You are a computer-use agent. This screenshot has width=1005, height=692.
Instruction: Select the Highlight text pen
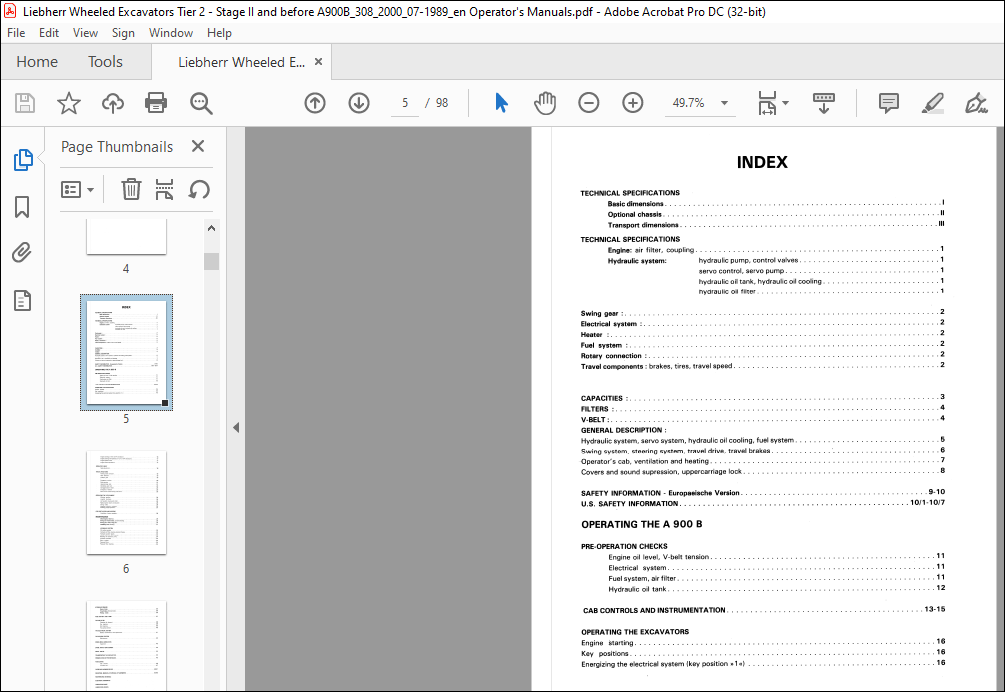coord(933,103)
